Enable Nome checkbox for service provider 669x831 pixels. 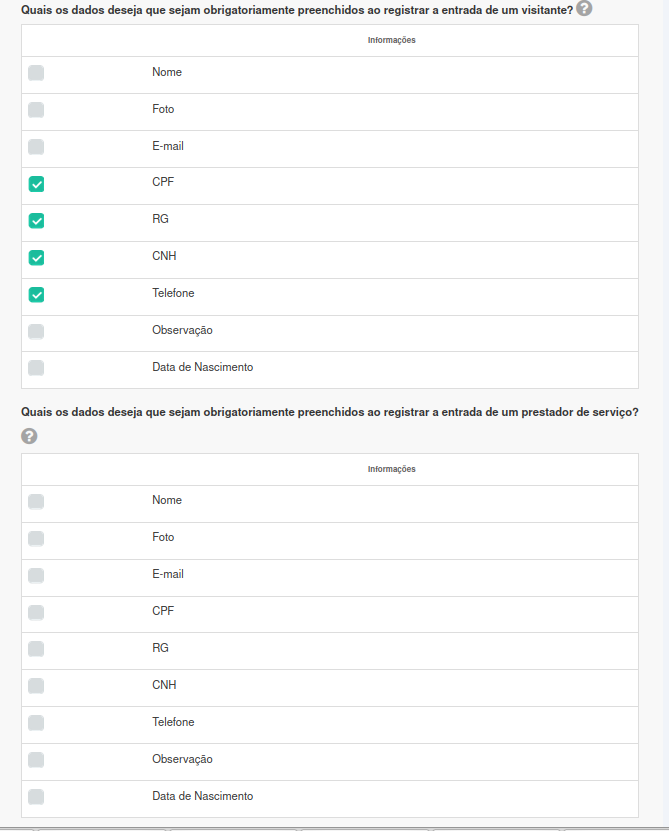(x=36, y=501)
